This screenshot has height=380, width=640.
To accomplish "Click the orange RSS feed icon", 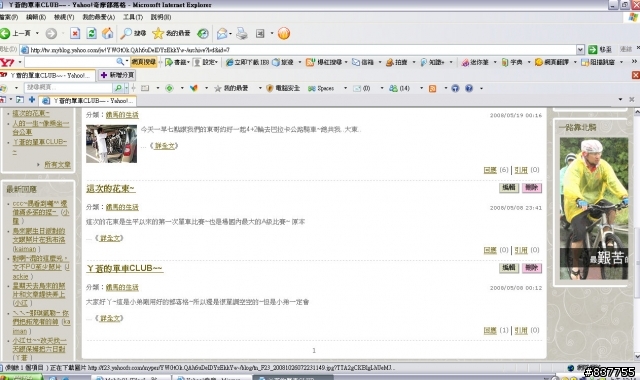I will (x=432, y=88).
